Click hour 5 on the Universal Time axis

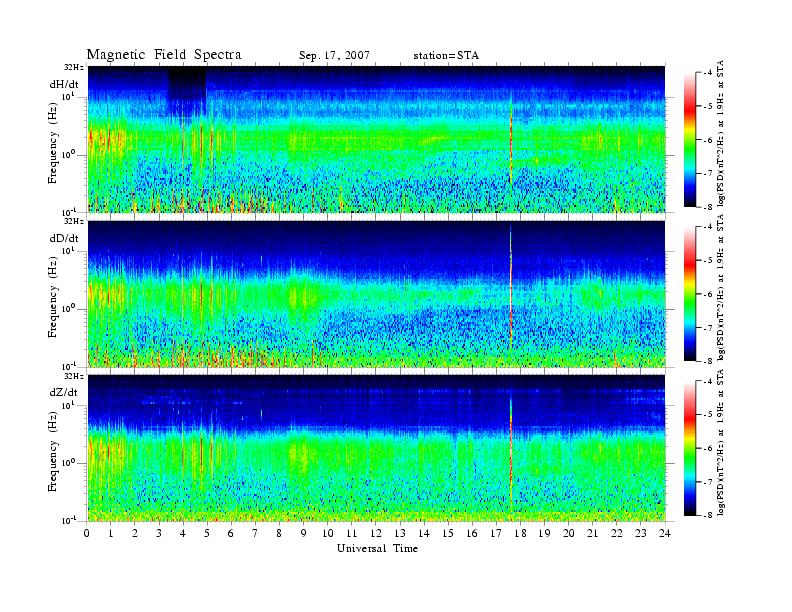(207, 533)
